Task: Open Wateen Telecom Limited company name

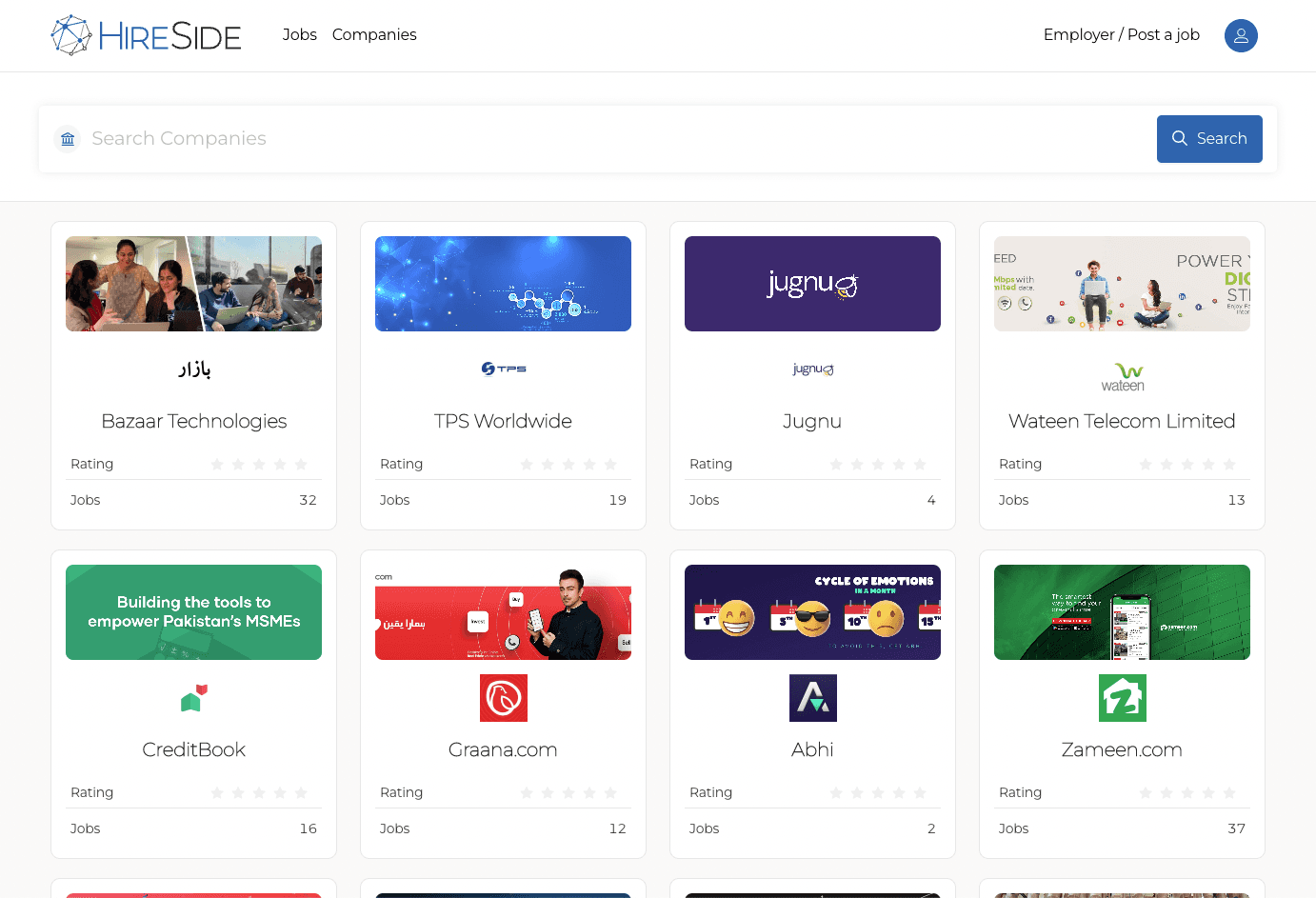Action: [1122, 421]
